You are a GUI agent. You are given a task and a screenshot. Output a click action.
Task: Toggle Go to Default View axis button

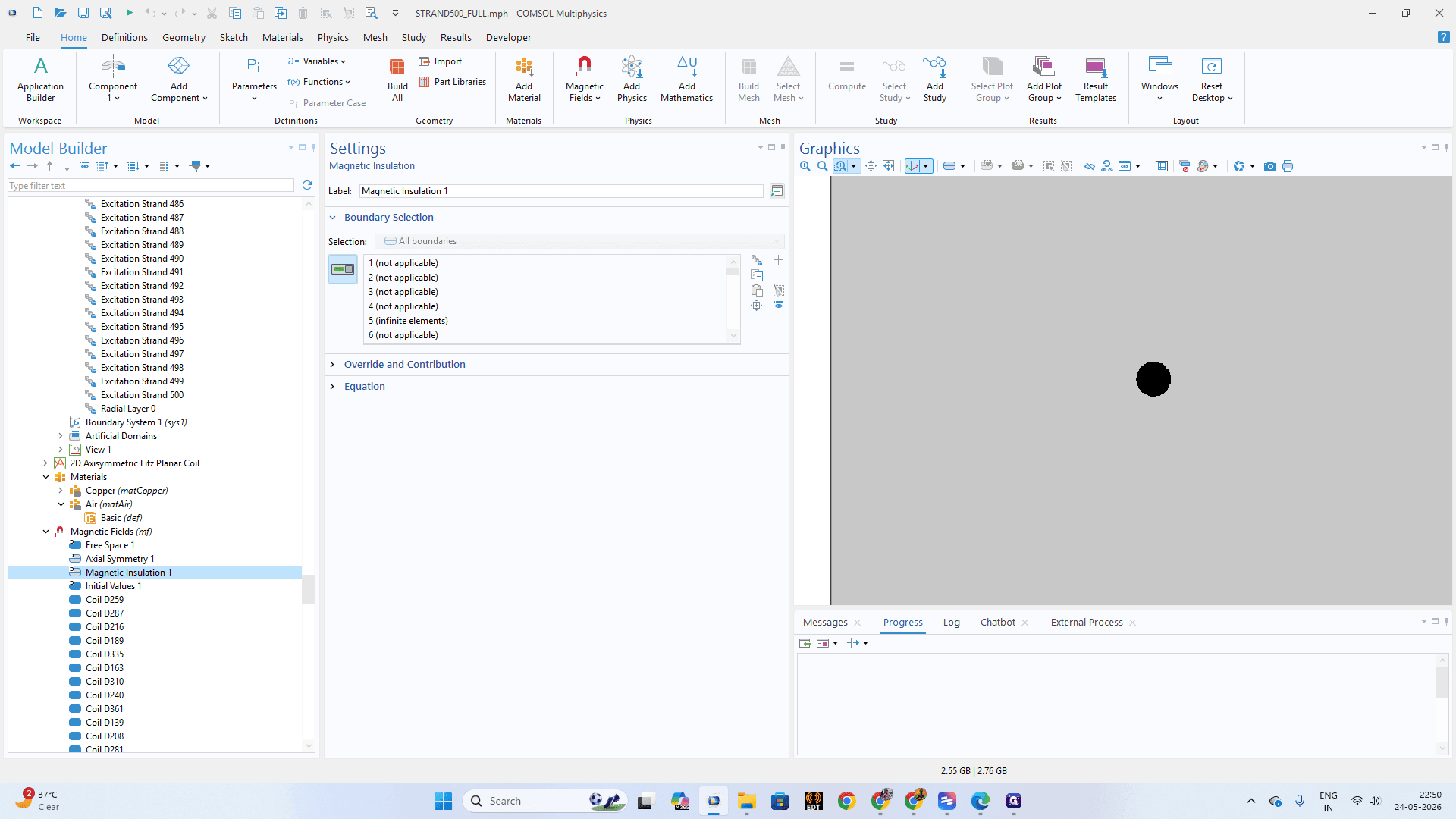913,166
